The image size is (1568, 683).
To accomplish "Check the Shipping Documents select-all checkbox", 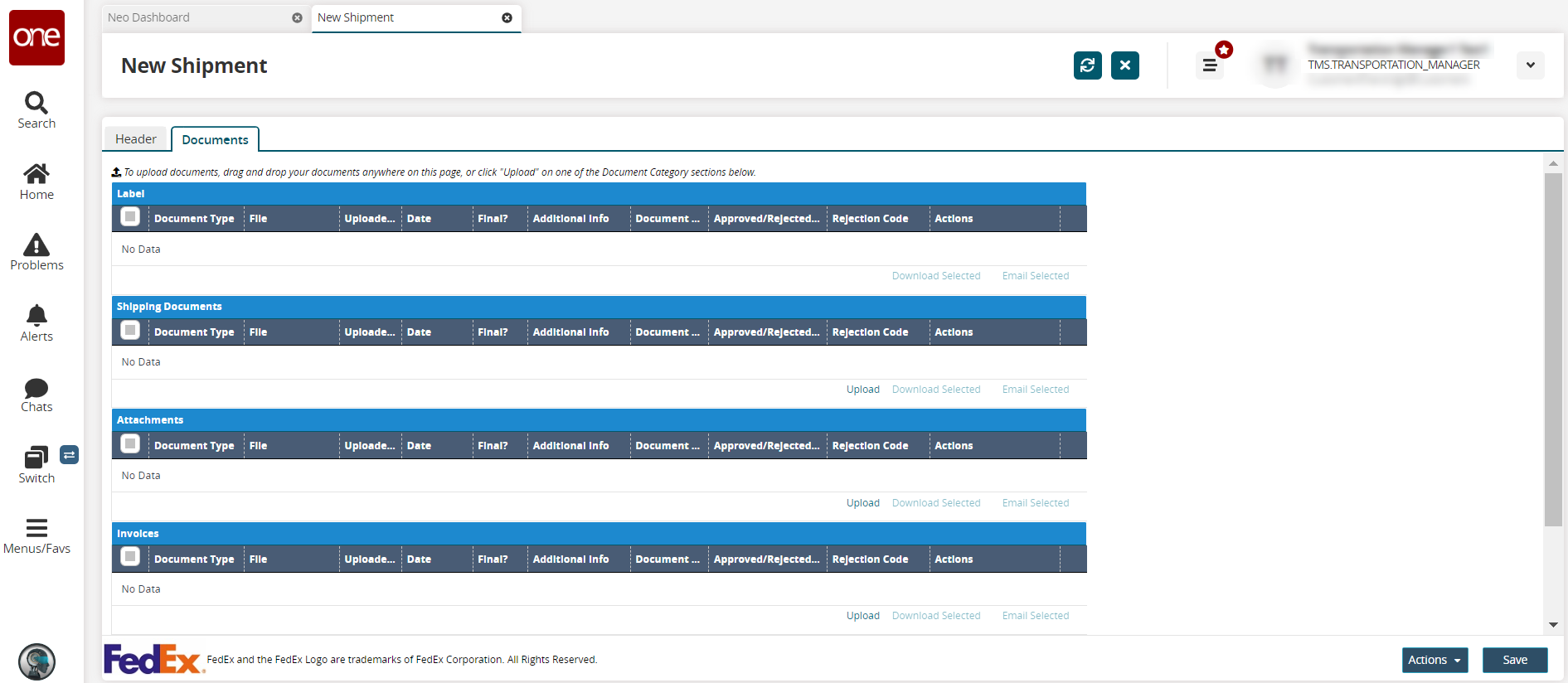I will [x=130, y=331].
